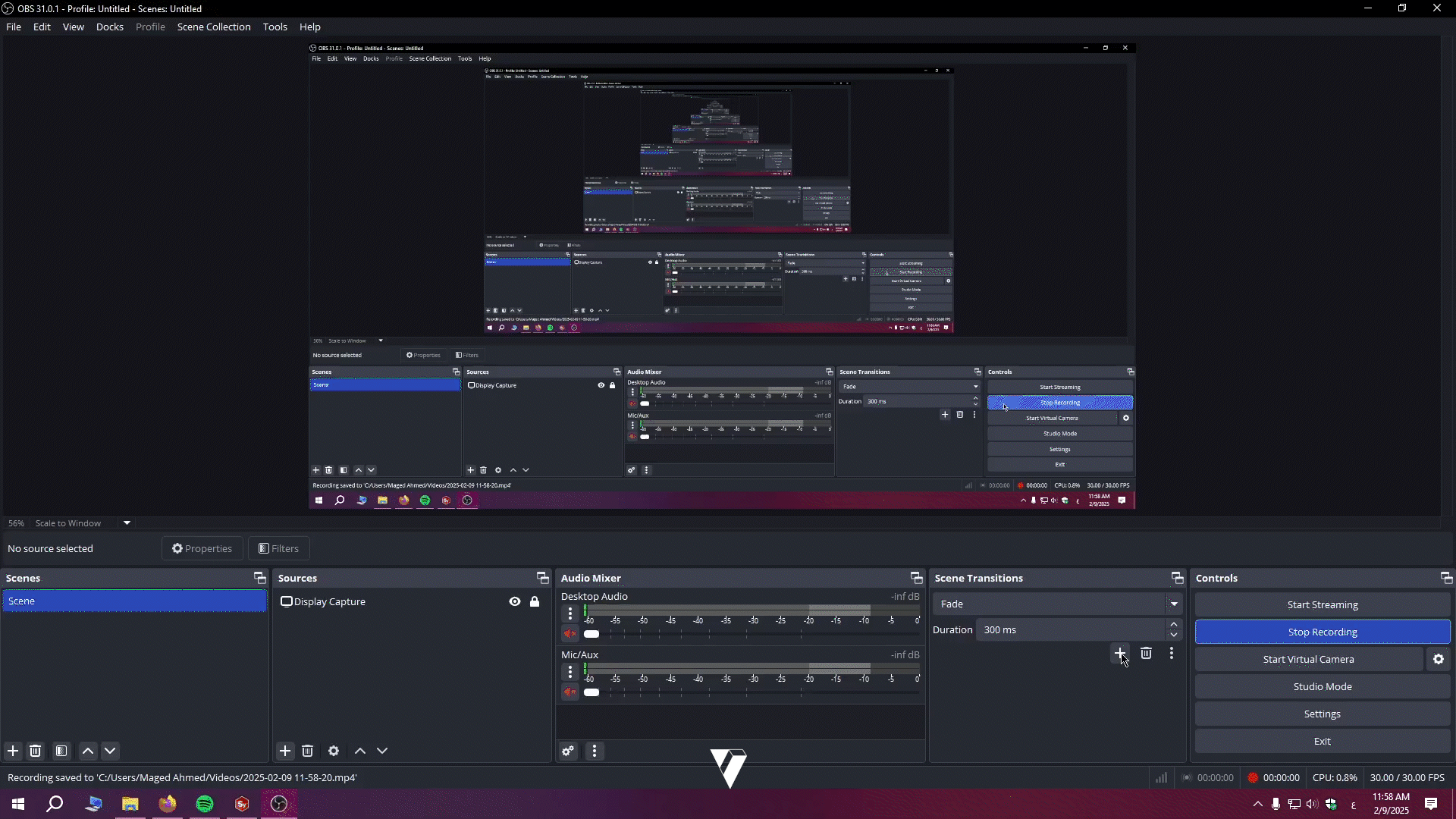1456x819 pixels.
Task: Open source properties gear in Sources panel
Action: [334, 751]
